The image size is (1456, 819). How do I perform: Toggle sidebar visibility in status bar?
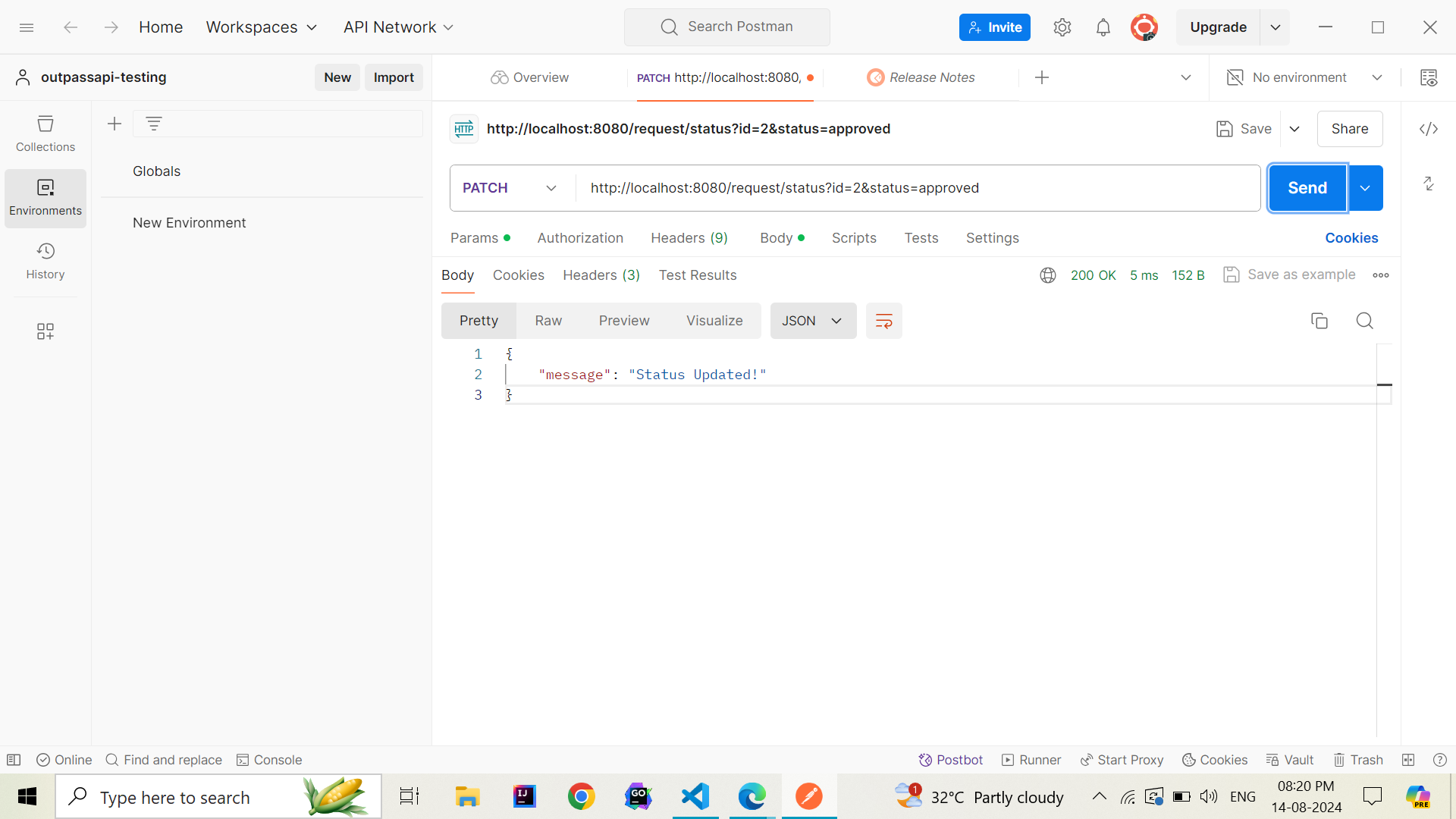(14, 760)
